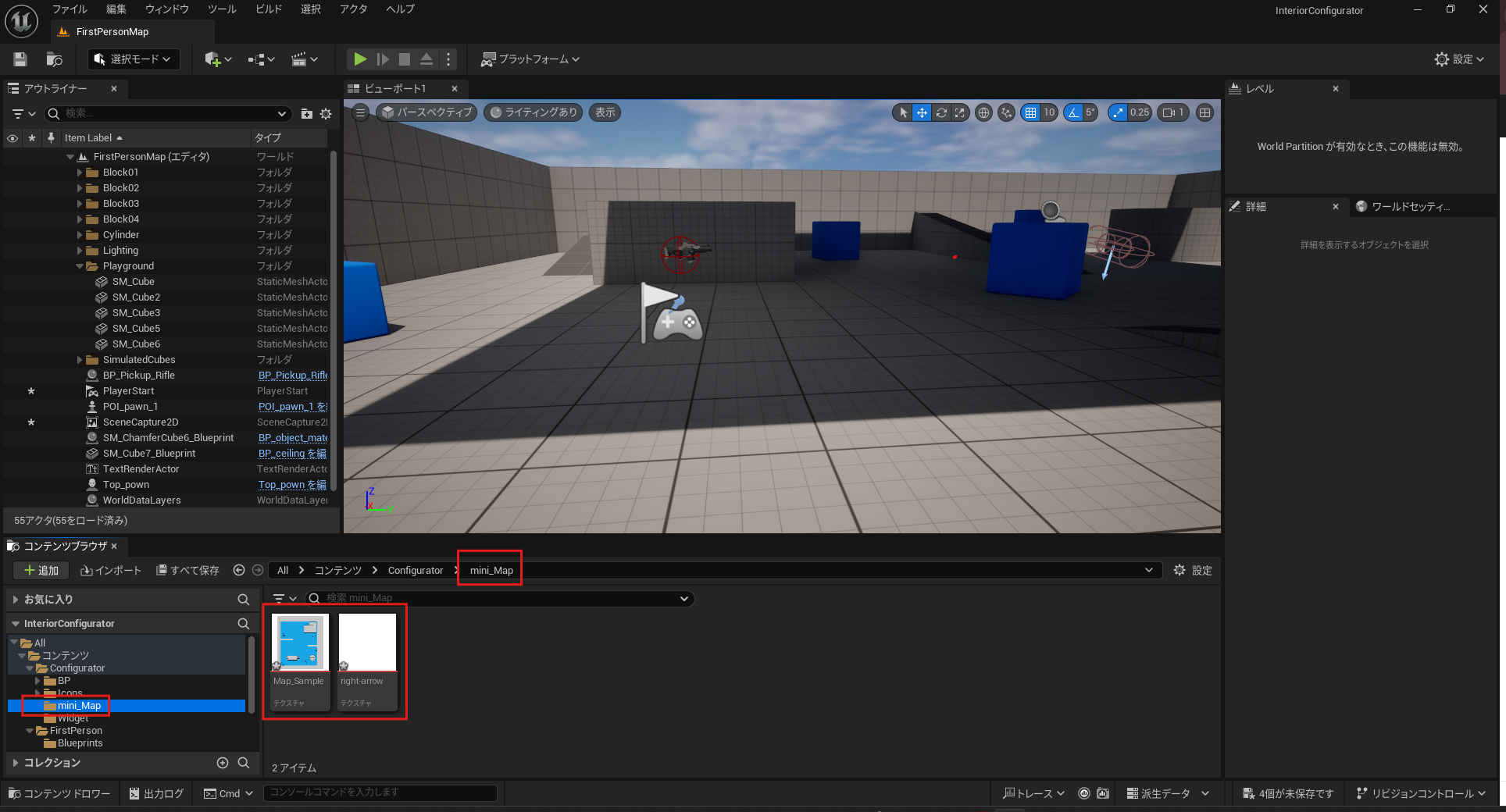Open the quickly add Actor icon
Viewport: 1506px width, 812px height.
click(212, 59)
